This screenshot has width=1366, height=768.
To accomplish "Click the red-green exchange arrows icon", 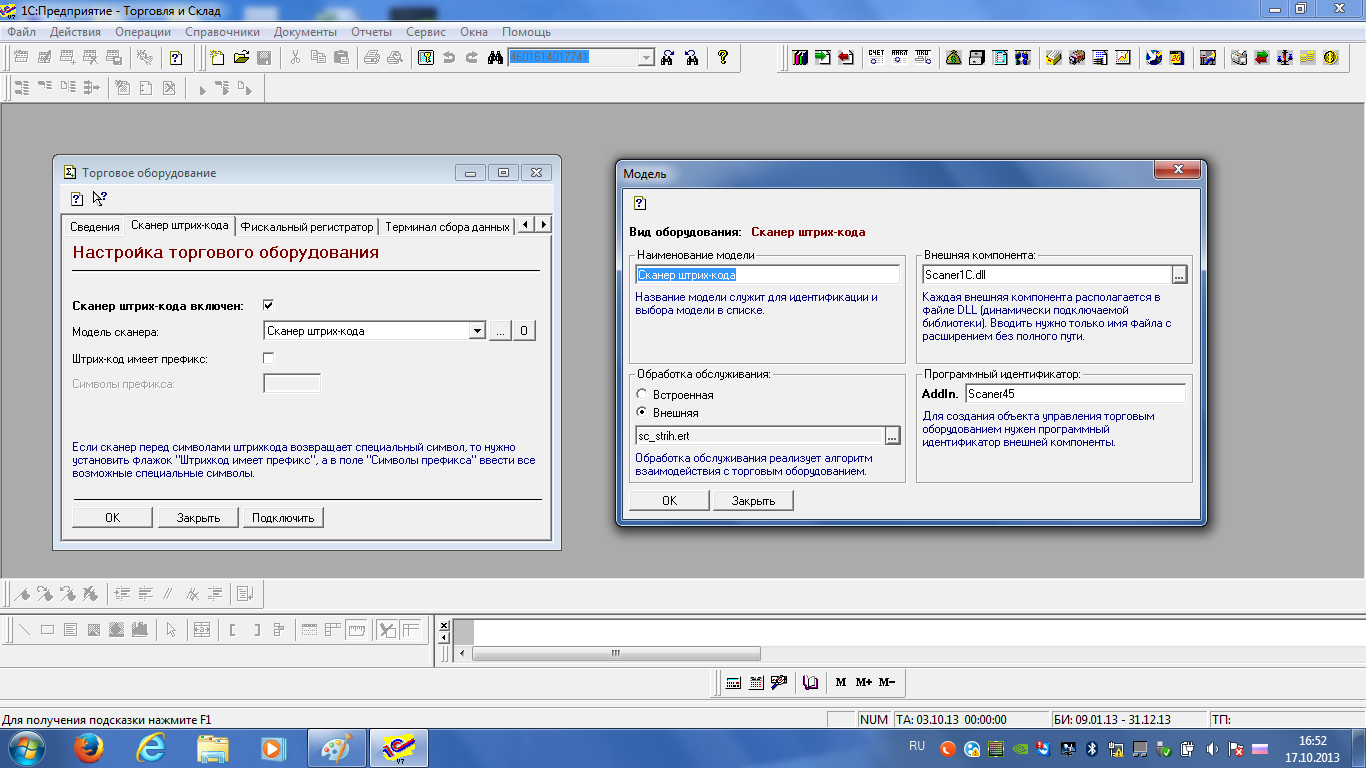I will point(1261,58).
